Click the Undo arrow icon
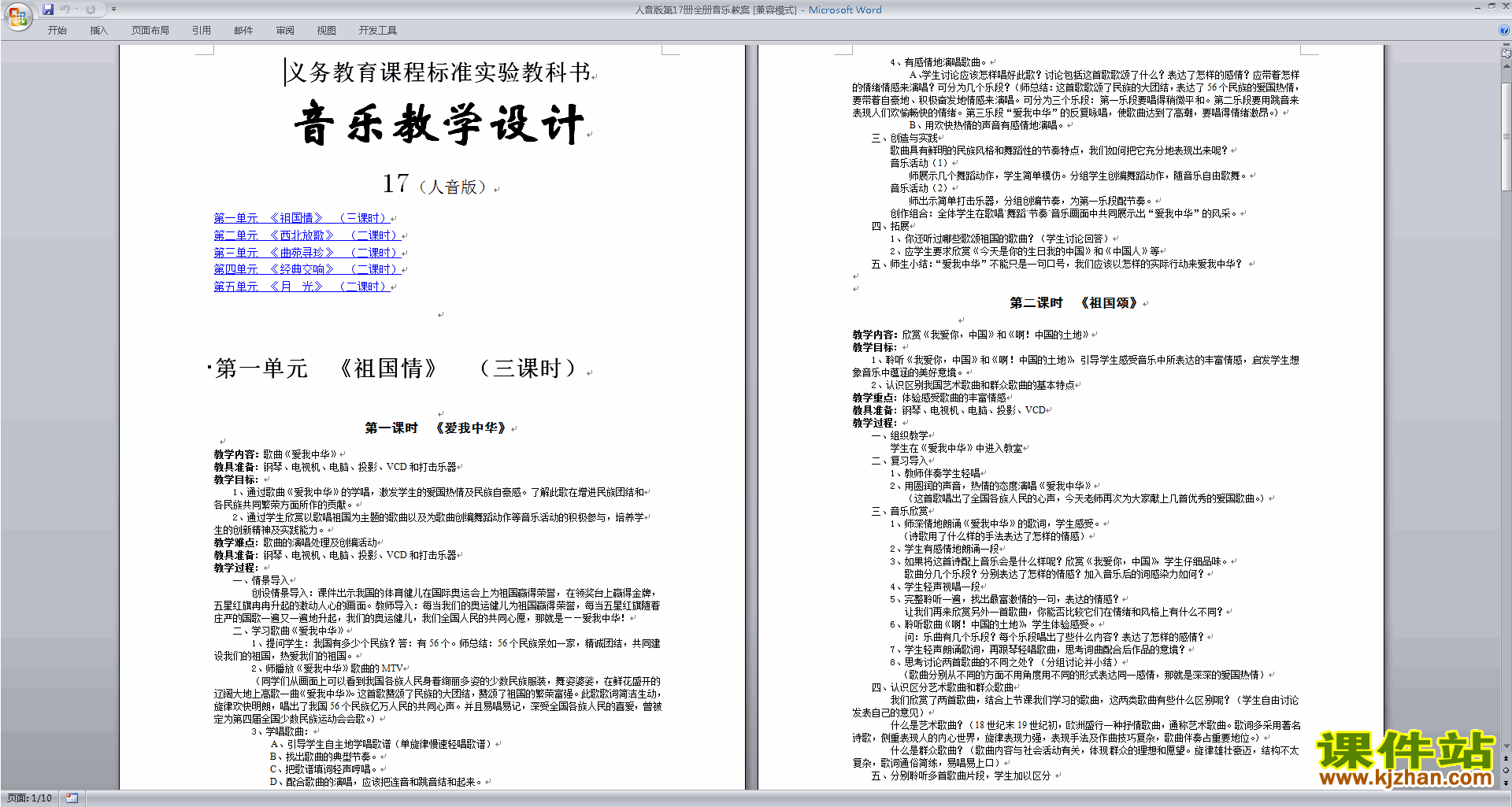 (65, 9)
